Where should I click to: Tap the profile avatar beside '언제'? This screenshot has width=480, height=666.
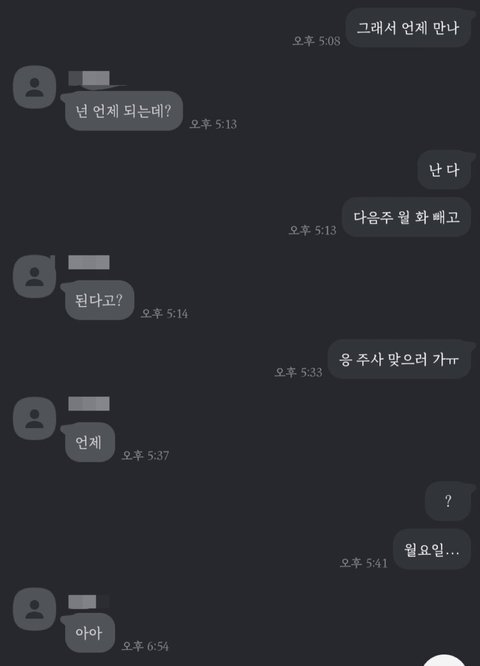(34, 418)
